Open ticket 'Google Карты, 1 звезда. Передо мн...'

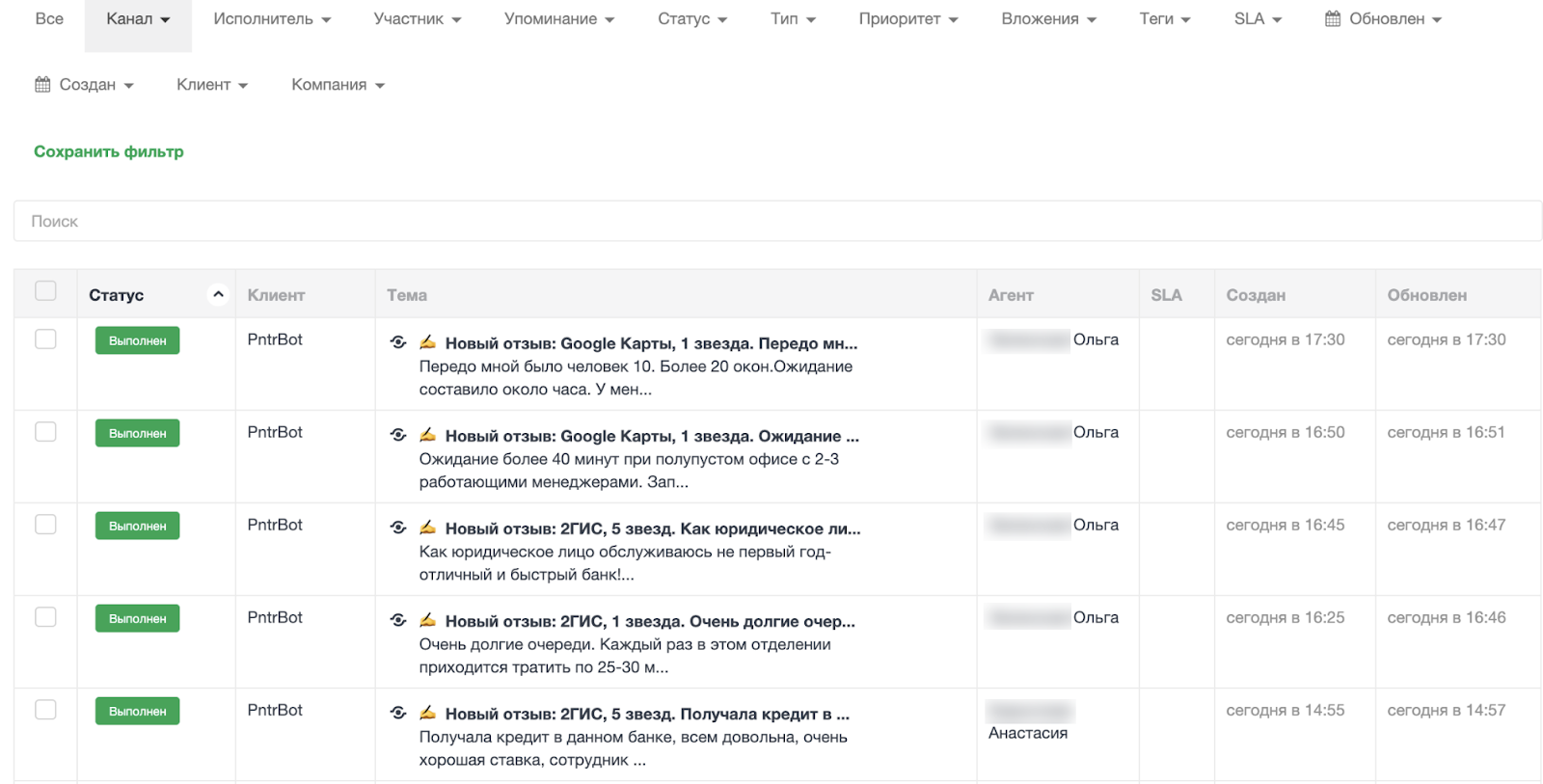pos(651,343)
